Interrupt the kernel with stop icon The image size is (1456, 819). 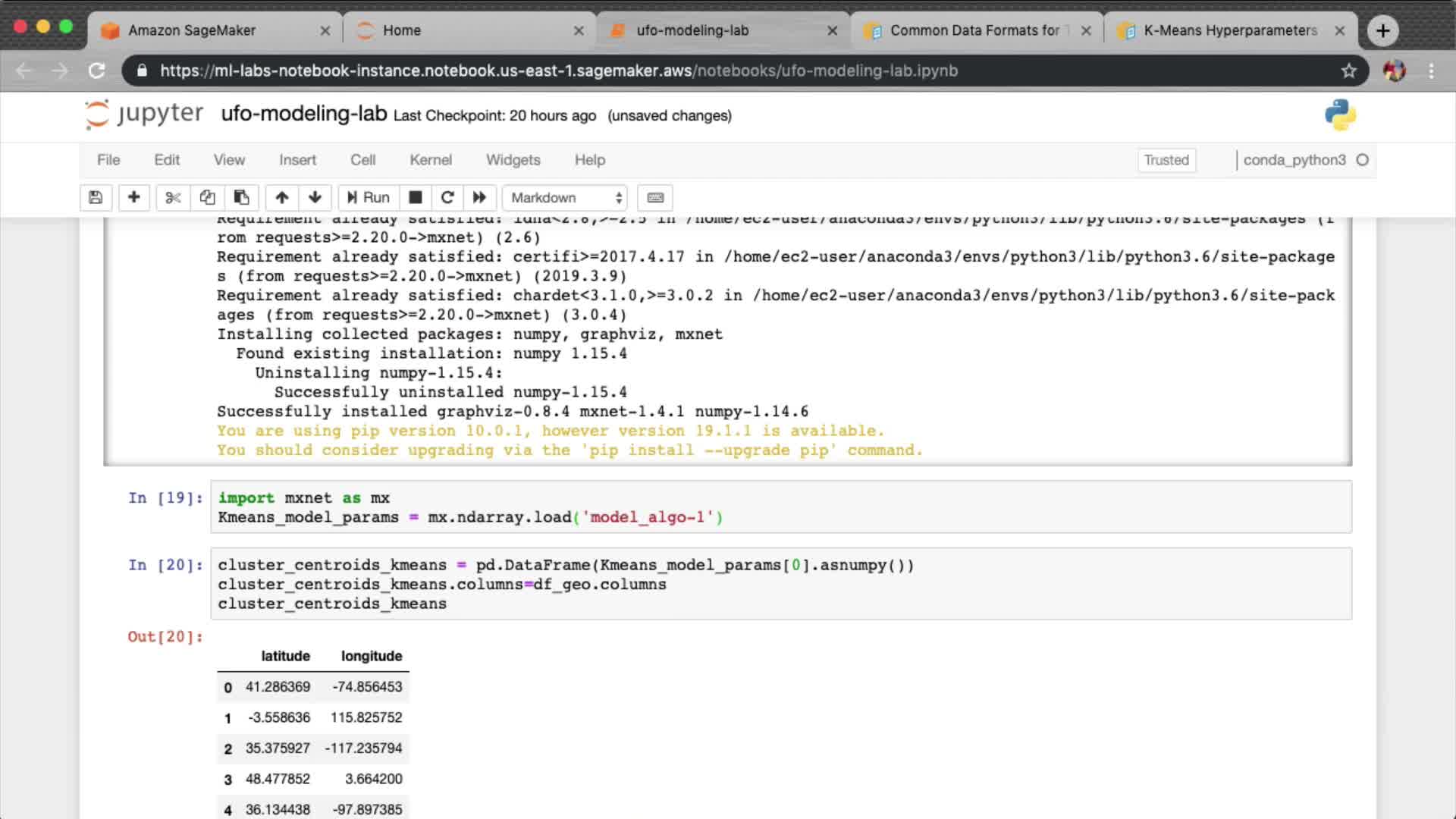[x=415, y=198]
